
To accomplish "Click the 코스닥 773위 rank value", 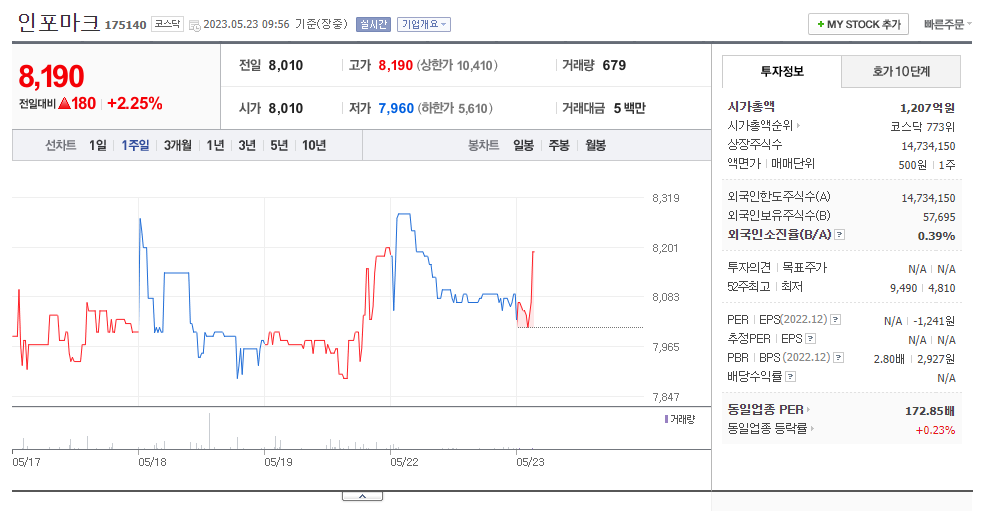I will click(922, 127).
